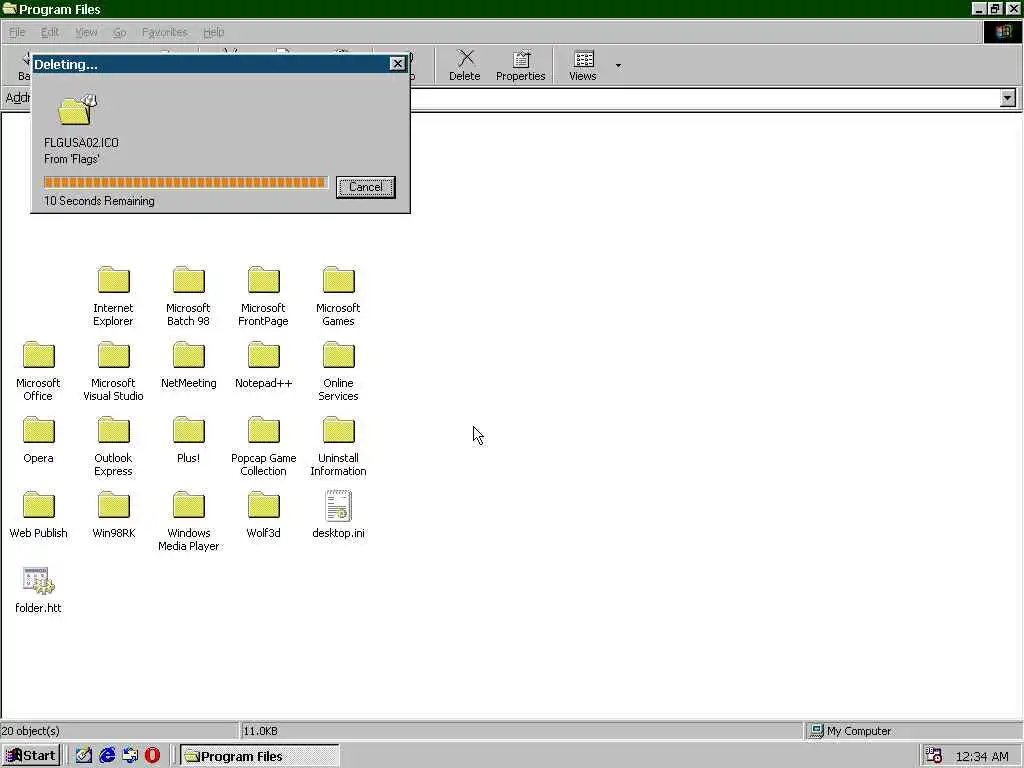1024x768 pixels.
Task: Click the FLGUSA02.ICO filename text
Action: (81, 142)
